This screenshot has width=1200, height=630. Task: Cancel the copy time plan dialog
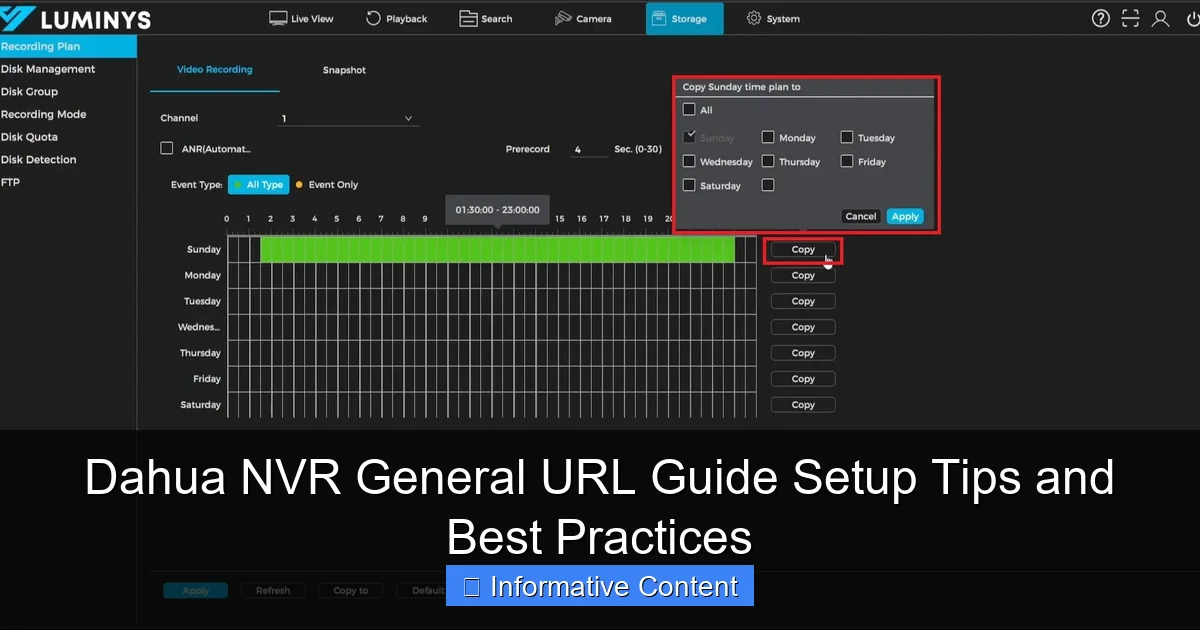click(x=860, y=216)
